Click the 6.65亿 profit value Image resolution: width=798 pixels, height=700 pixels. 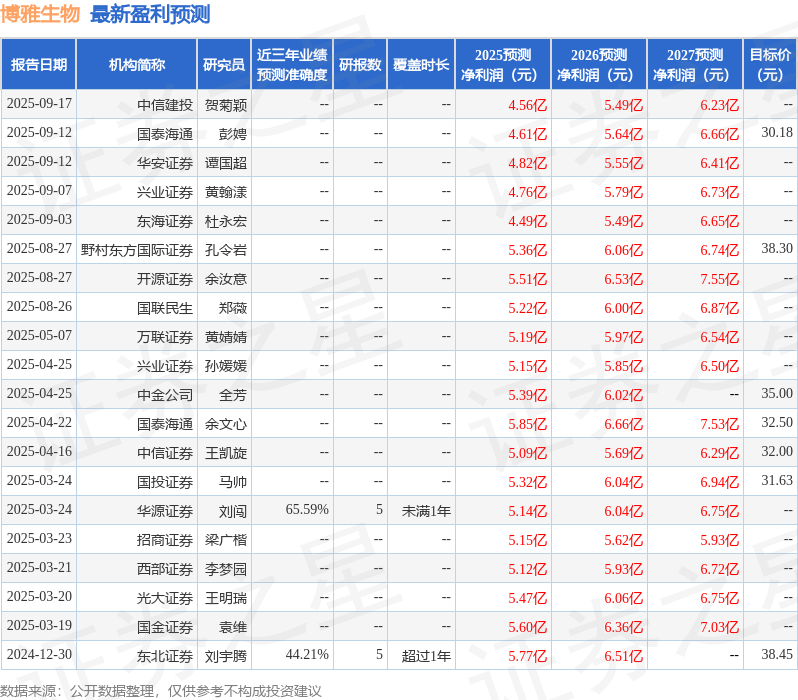pyautogui.click(x=719, y=221)
